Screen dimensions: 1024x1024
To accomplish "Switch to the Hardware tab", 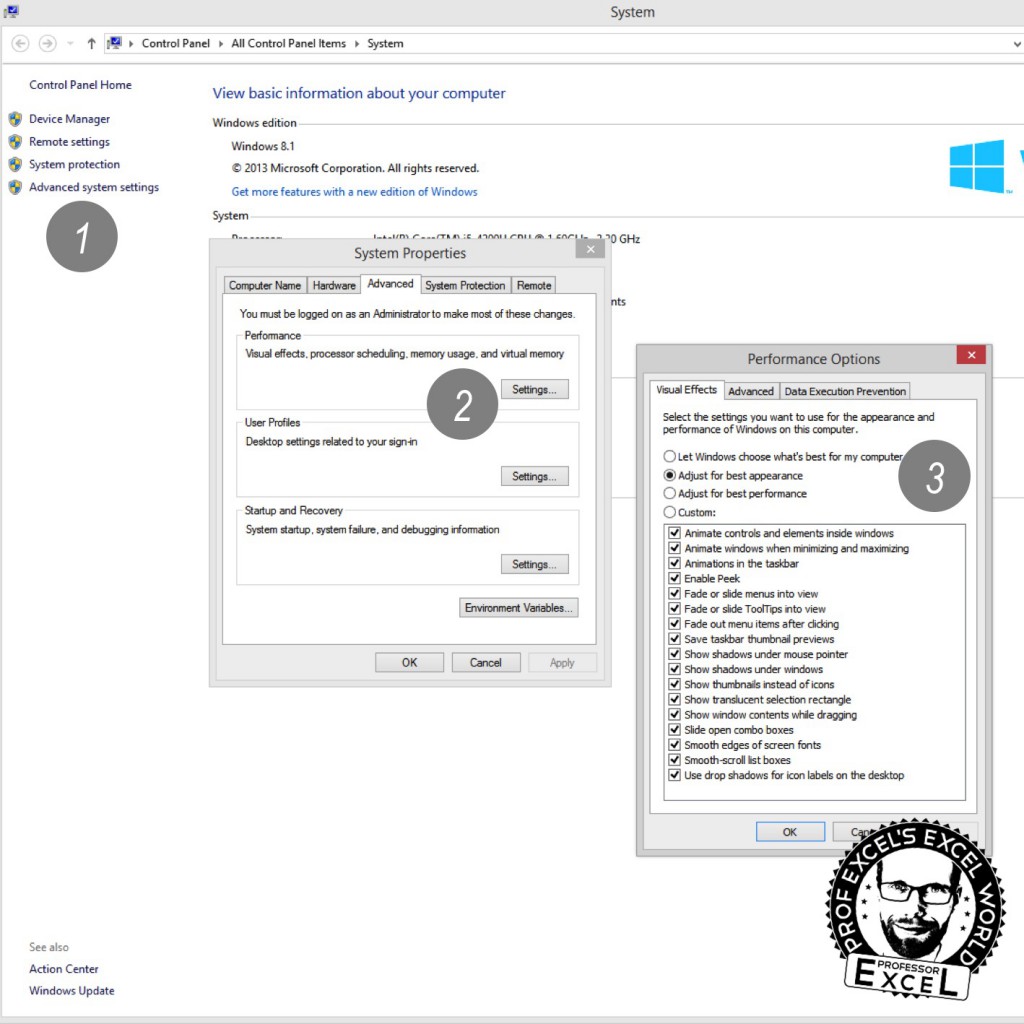I will (334, 285).
